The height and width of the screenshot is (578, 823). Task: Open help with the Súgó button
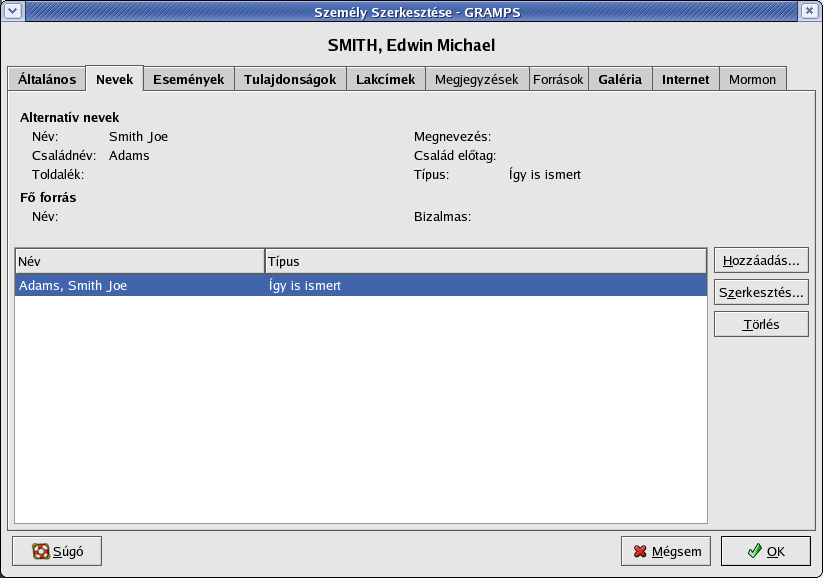tap(57, 551)
